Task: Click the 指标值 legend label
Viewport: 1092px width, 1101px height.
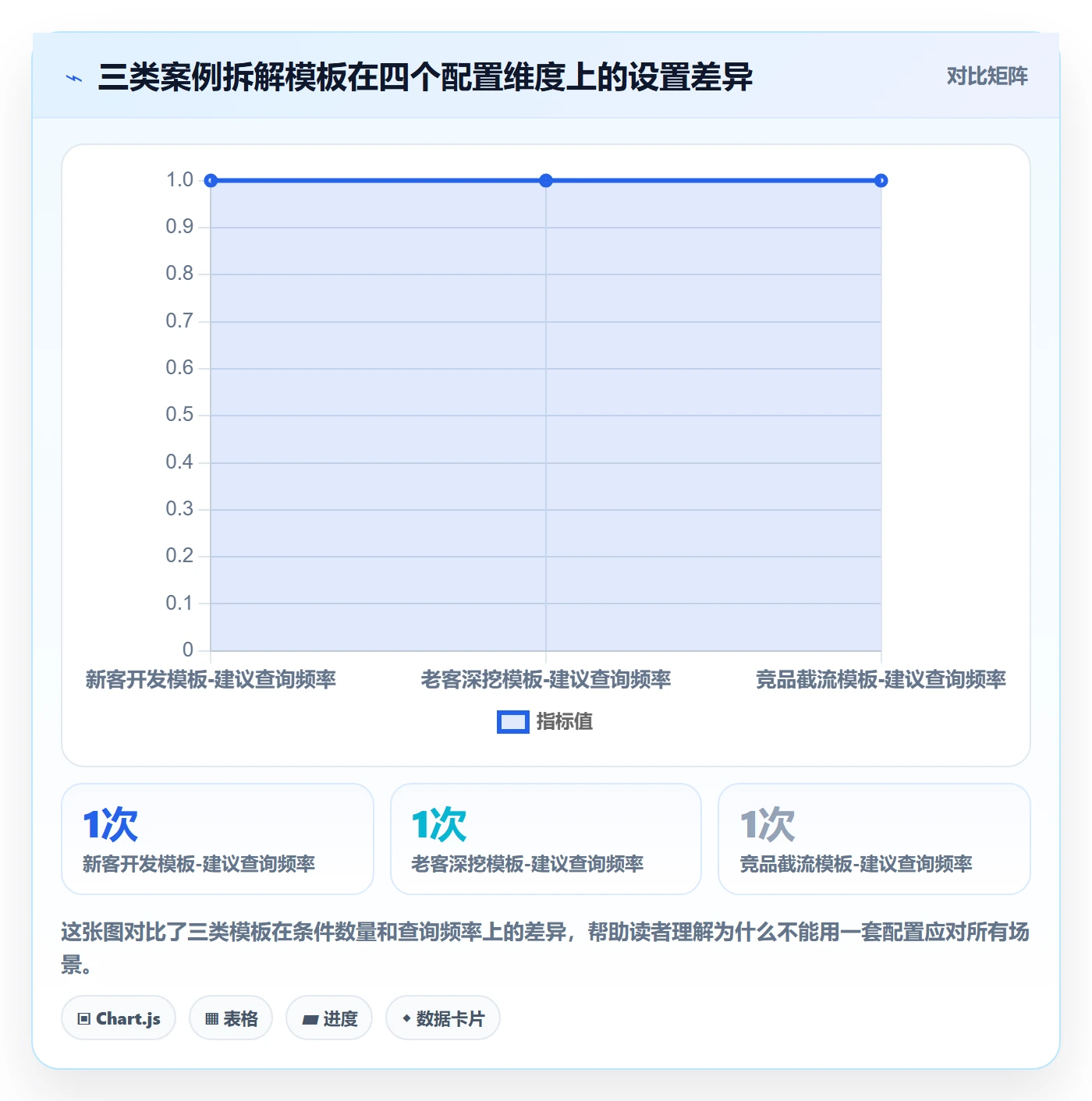Action: (565, 722)
